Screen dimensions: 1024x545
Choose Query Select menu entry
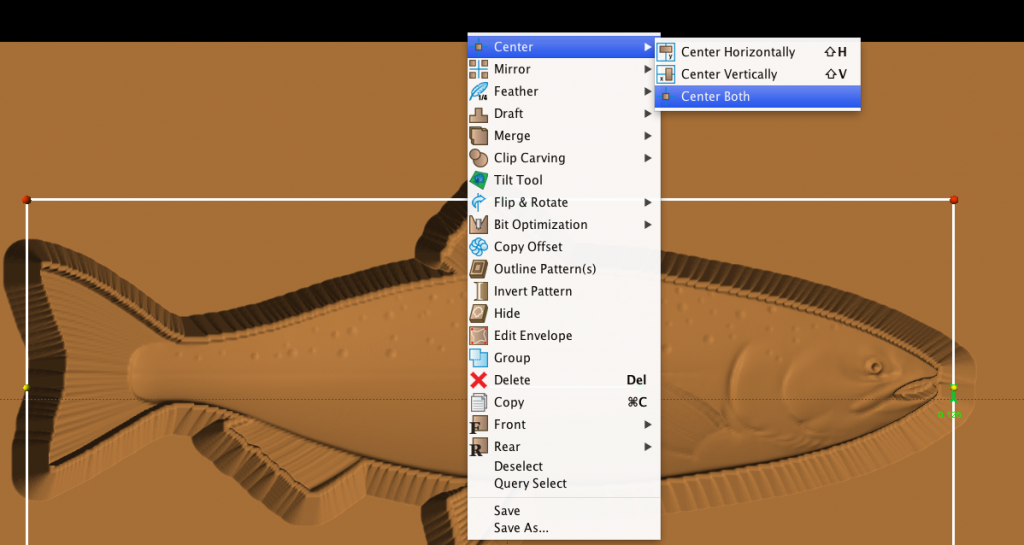click(564, 484)
